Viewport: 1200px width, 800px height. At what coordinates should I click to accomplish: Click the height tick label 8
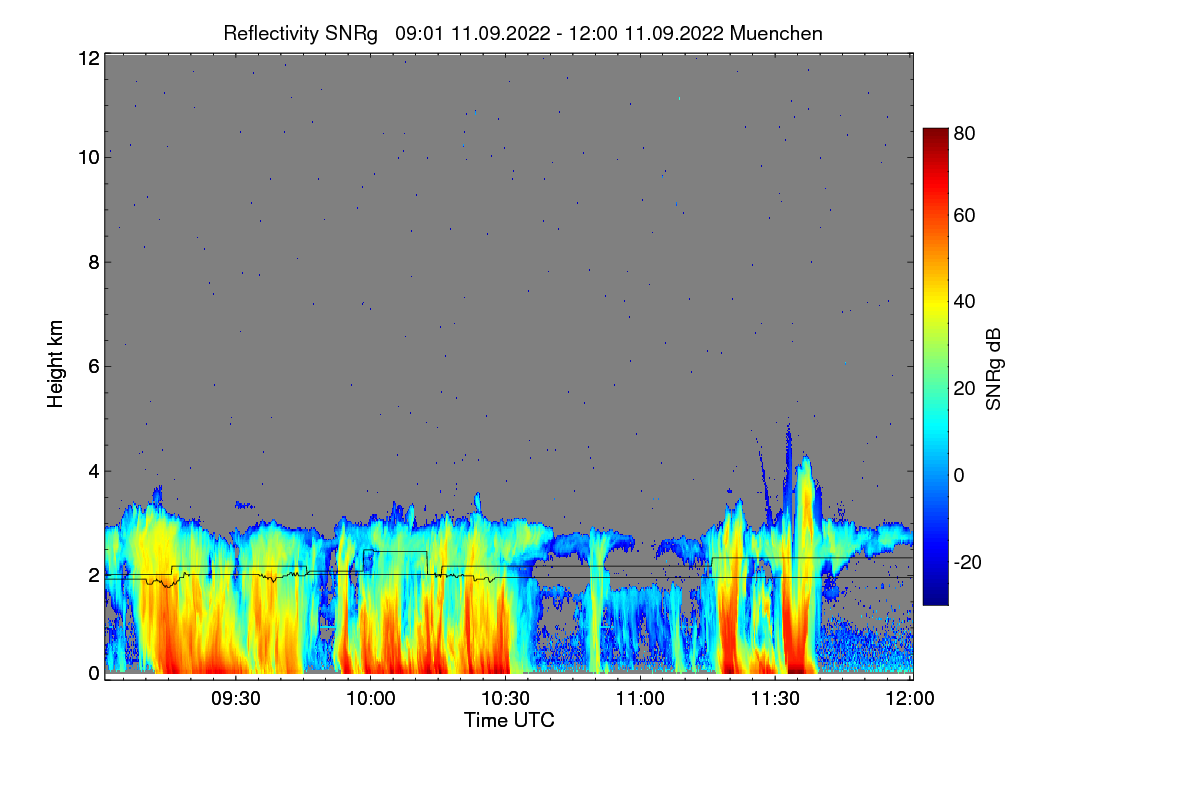93,262
